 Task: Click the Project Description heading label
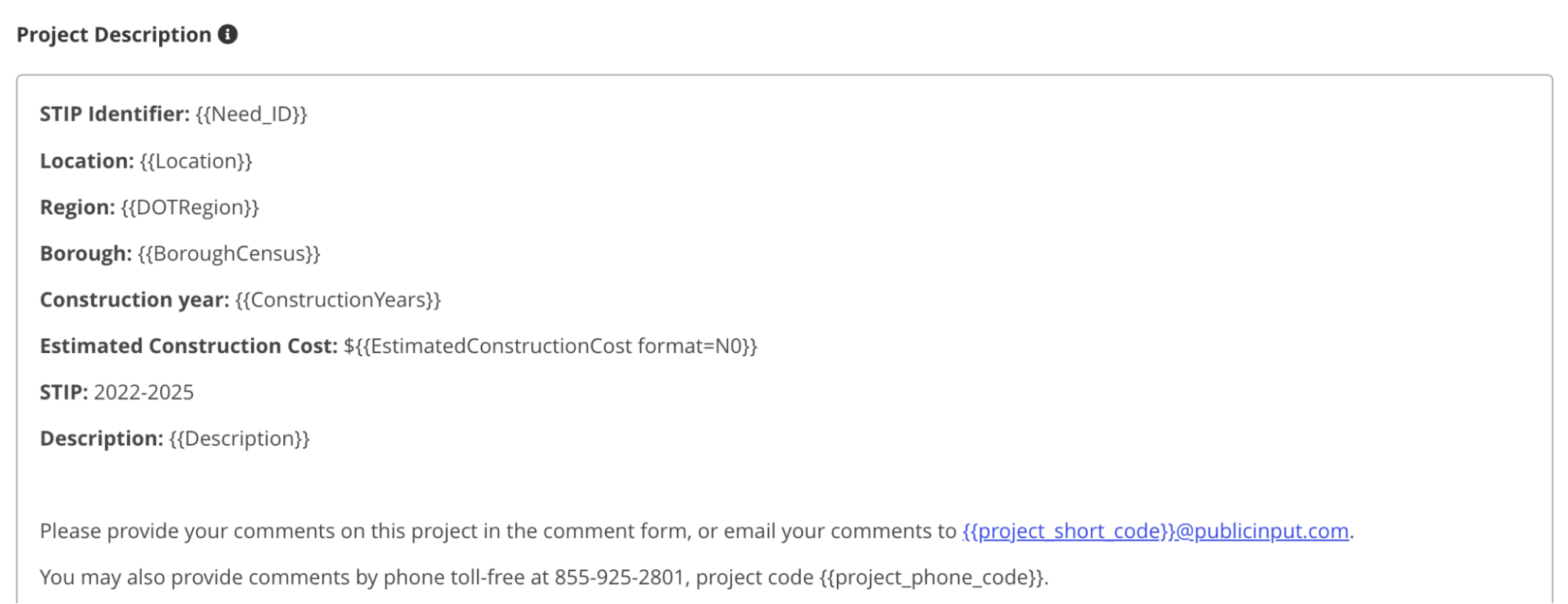(114, 35)
